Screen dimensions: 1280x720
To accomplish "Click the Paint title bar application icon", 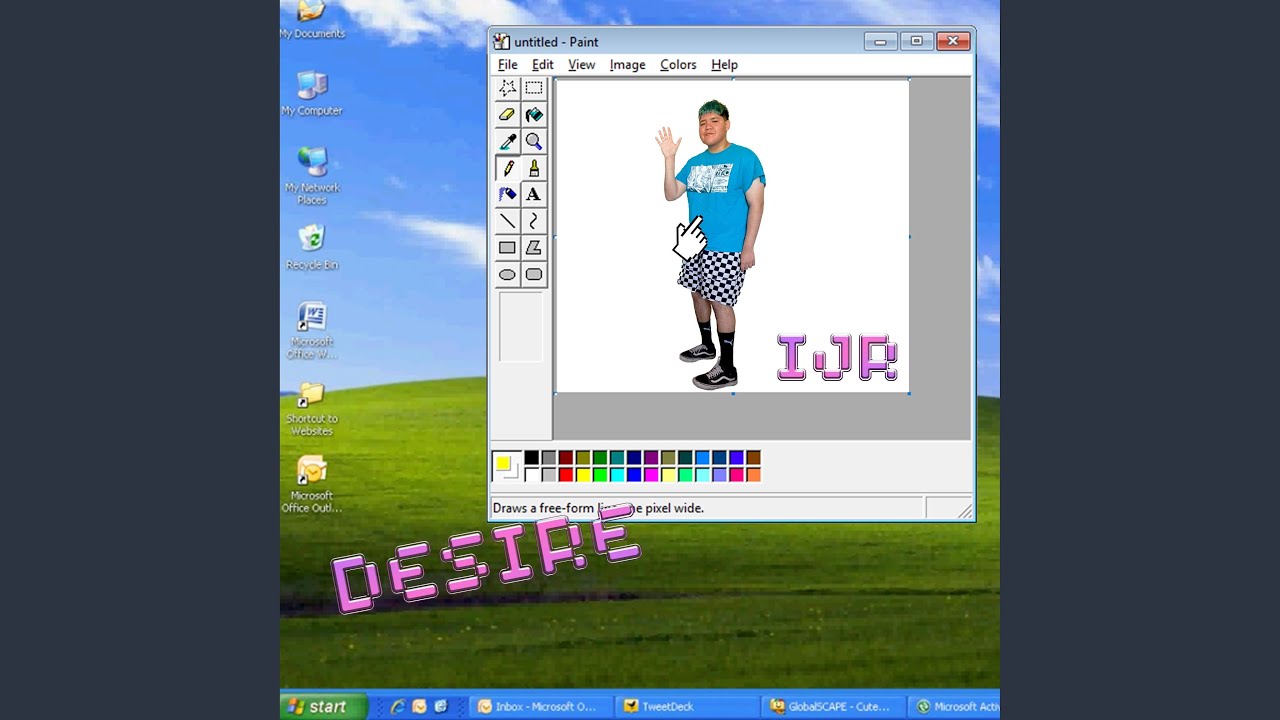I will point(502,42).
